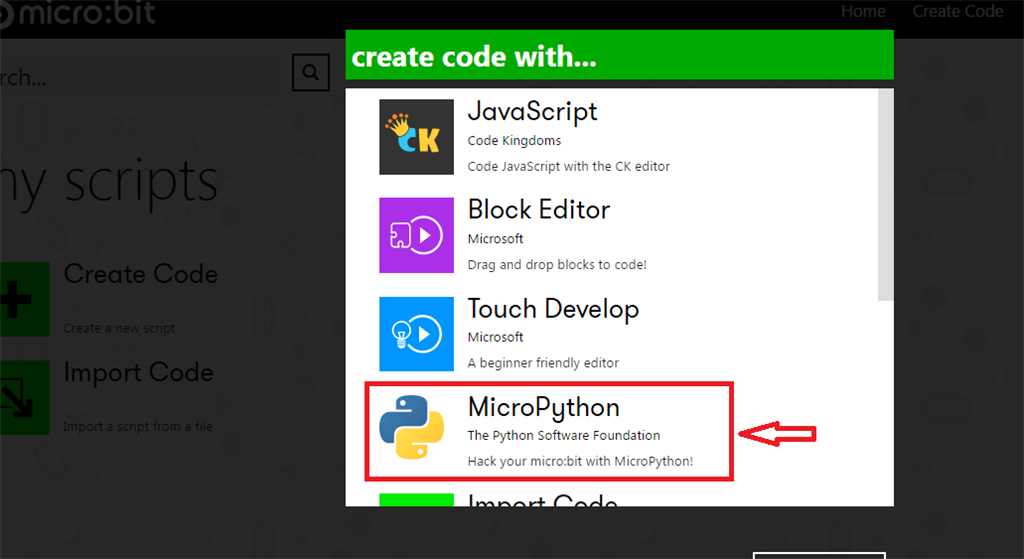This screenshot has height=559, width=1024.
Task: Click the Create Code heading in my scripts
Action: coord(140,274)
